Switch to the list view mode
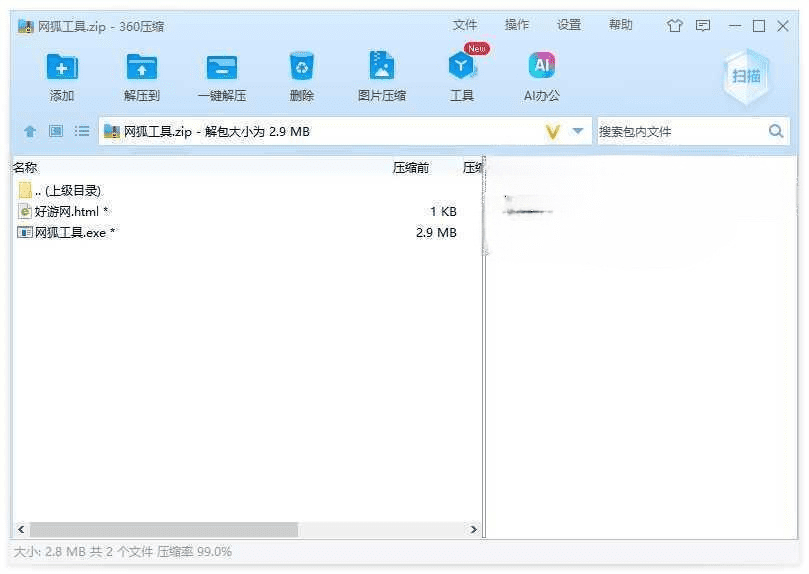This screenshot has width=809, height=574. (x=82, y=131)
